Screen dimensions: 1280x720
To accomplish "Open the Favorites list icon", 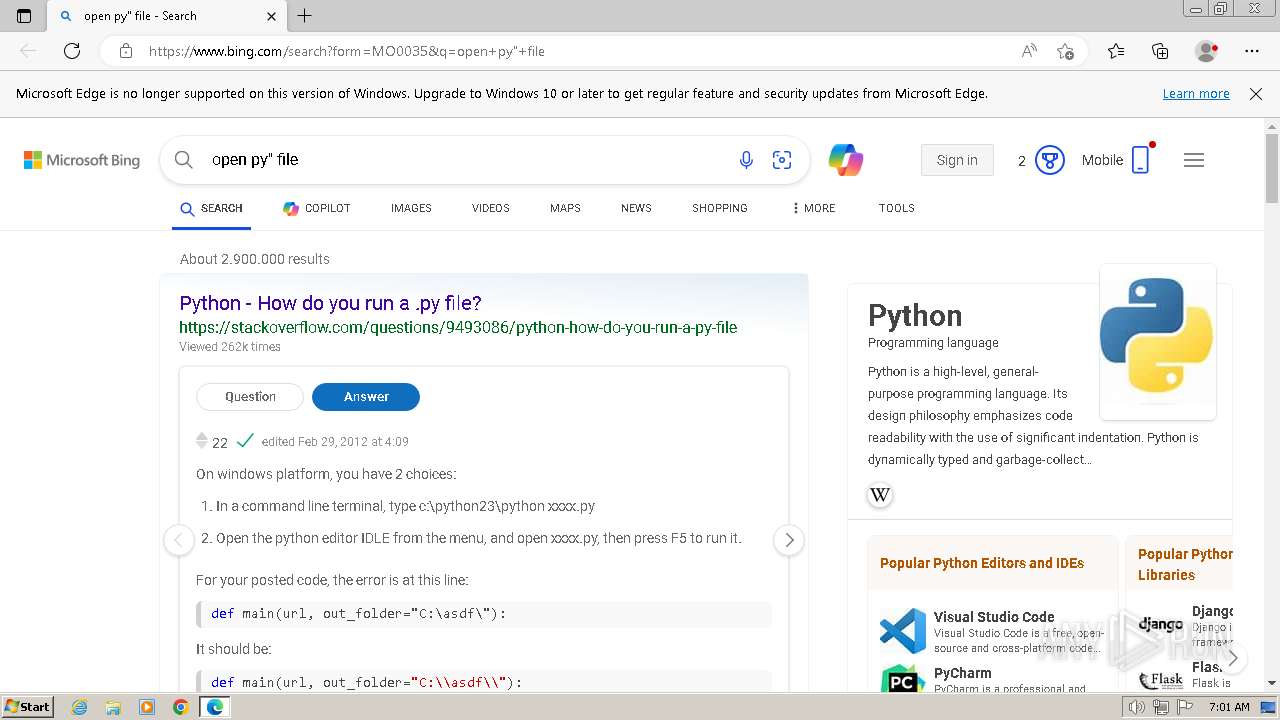I will (1116, 51).
